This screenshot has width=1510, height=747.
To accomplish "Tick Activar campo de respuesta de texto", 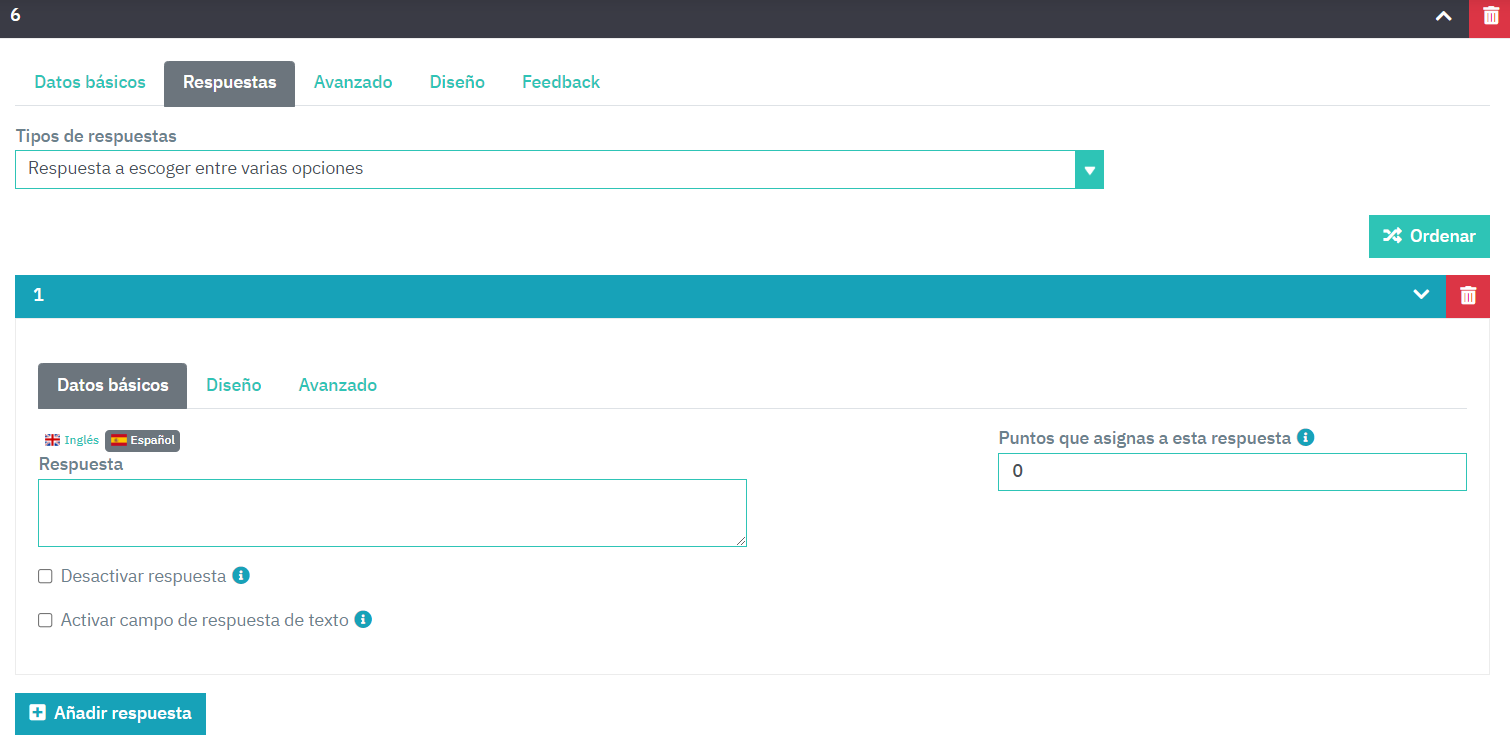I will pyautogui.click(x=45, y=620).
